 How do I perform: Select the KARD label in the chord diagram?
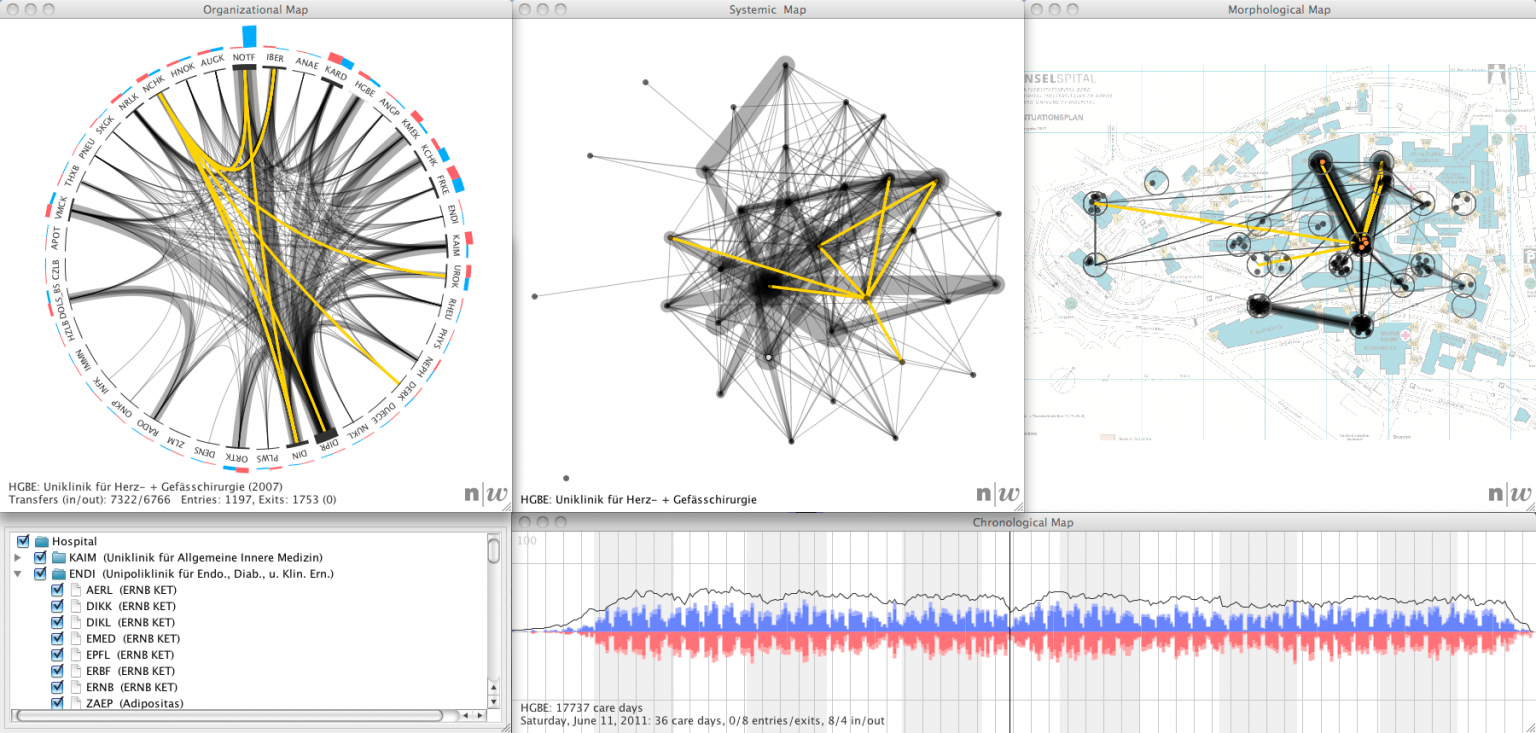[x=336, y=73]
